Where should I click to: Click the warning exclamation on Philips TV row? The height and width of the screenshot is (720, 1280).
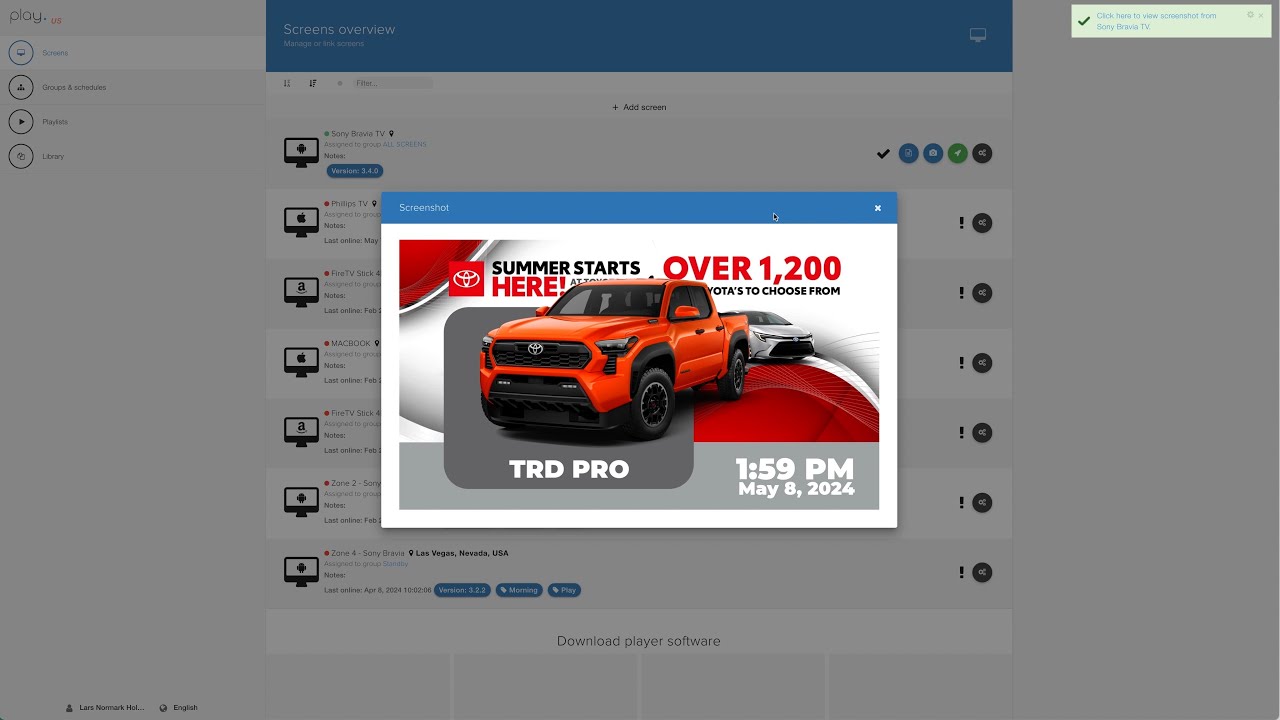click(962, 223)
